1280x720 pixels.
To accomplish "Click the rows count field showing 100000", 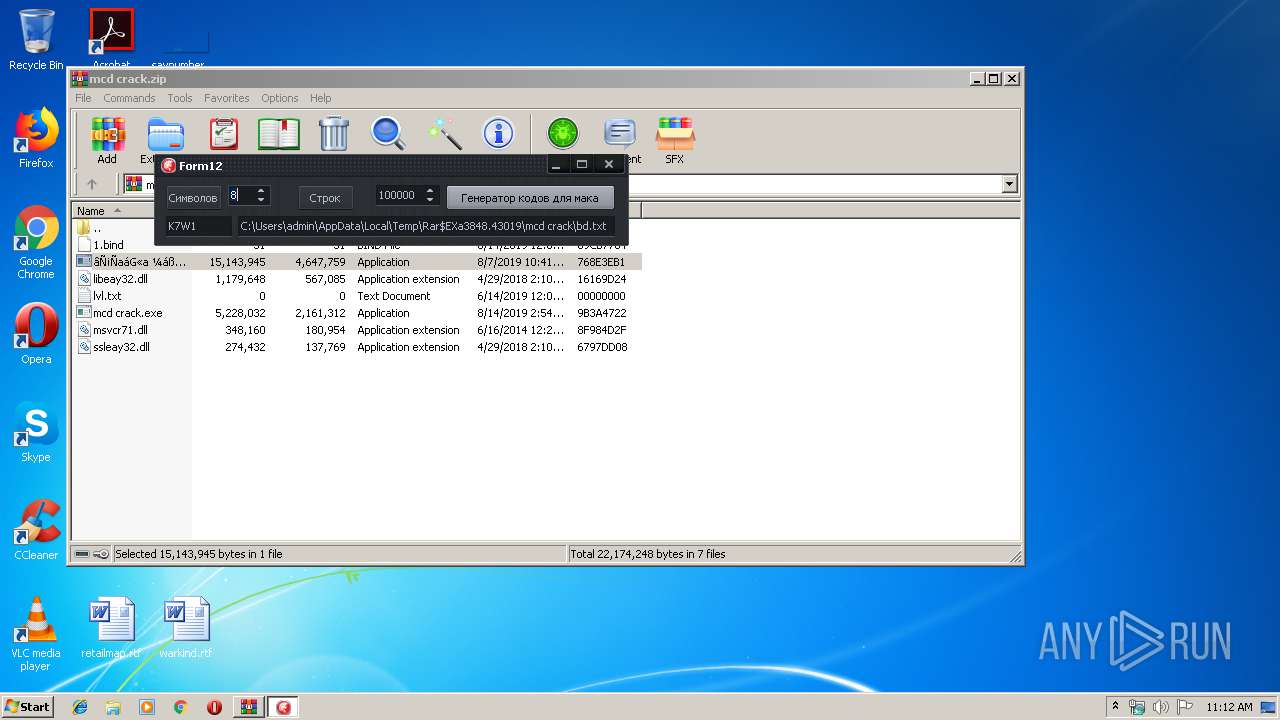I will pyautogui.click(x=400, y=196).
